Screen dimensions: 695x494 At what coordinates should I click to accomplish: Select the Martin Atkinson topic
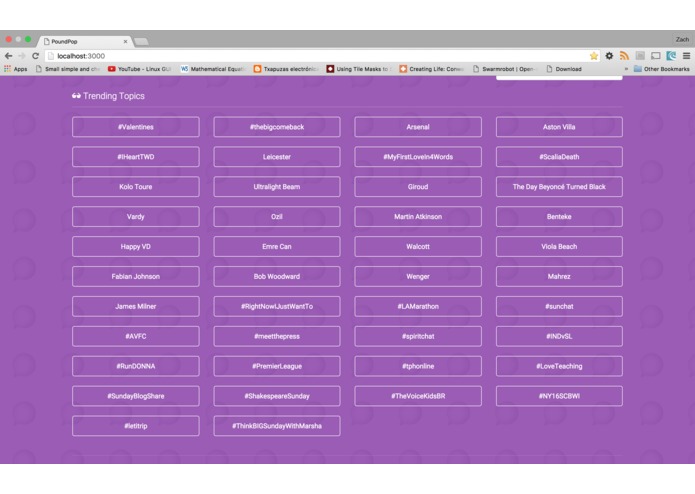pos(418,217)
